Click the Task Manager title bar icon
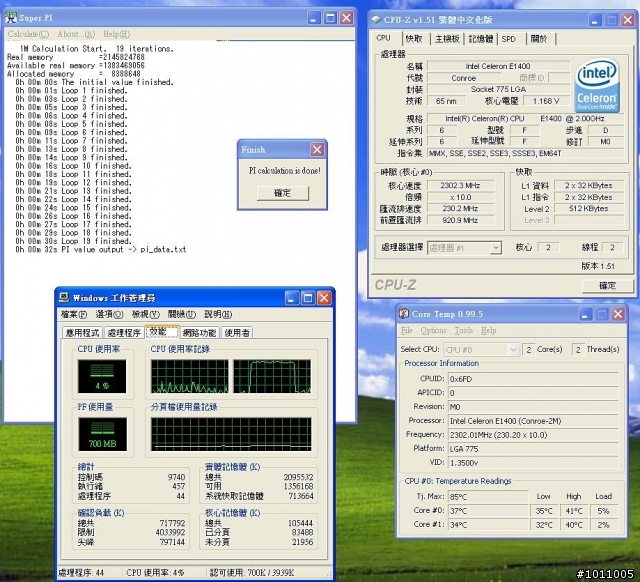The height and width of the screenshot is (582, 640). point(64,298)
